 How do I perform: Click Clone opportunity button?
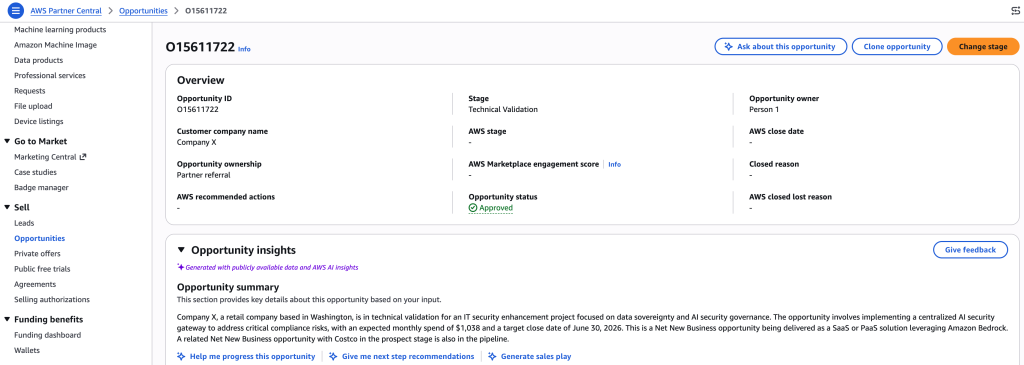(x=897, y=46)
